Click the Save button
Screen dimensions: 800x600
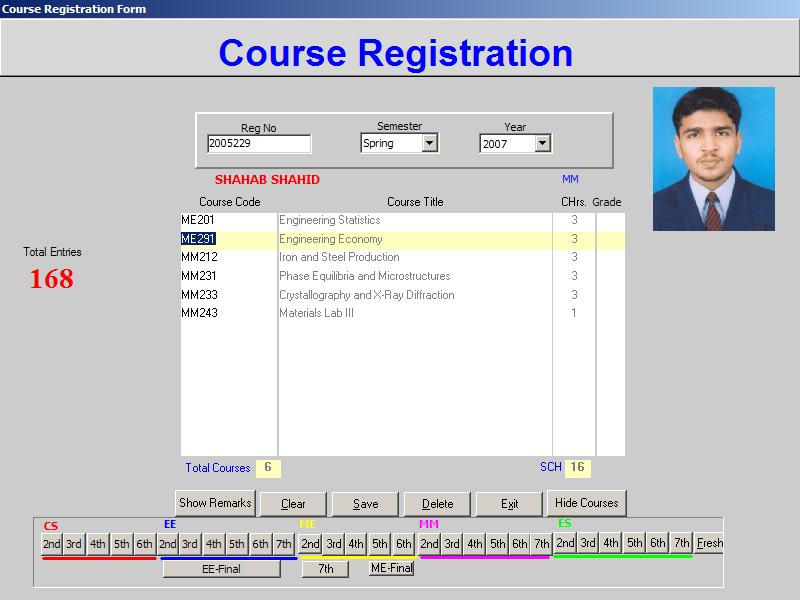point(365,504)
